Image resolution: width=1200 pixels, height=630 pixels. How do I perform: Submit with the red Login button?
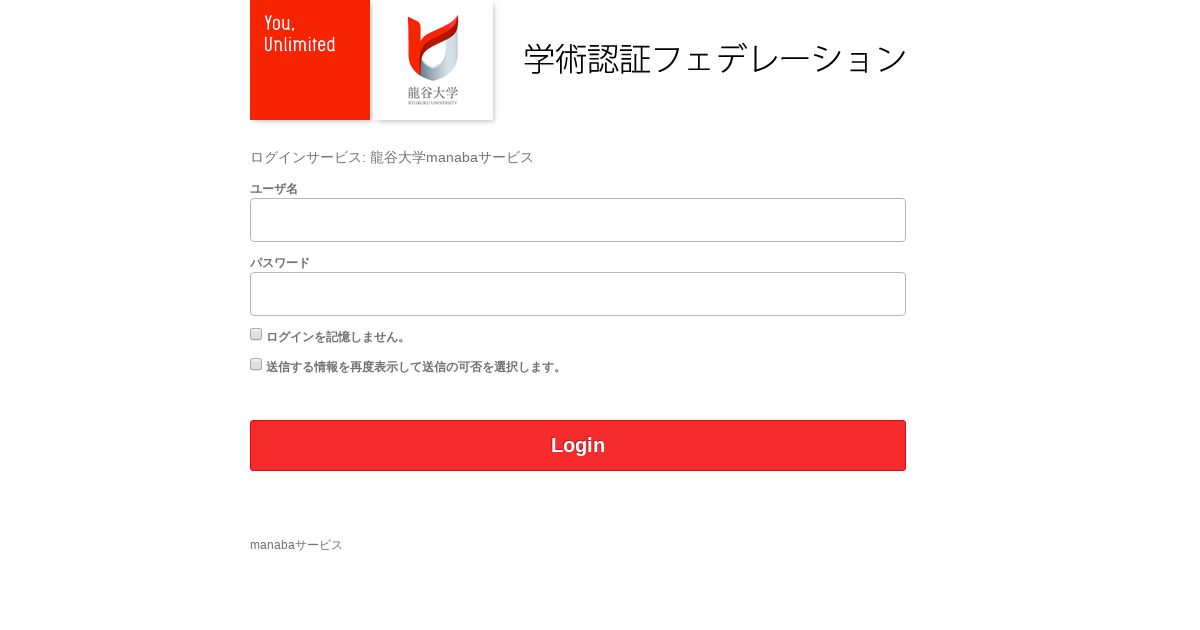pos(578,445)
